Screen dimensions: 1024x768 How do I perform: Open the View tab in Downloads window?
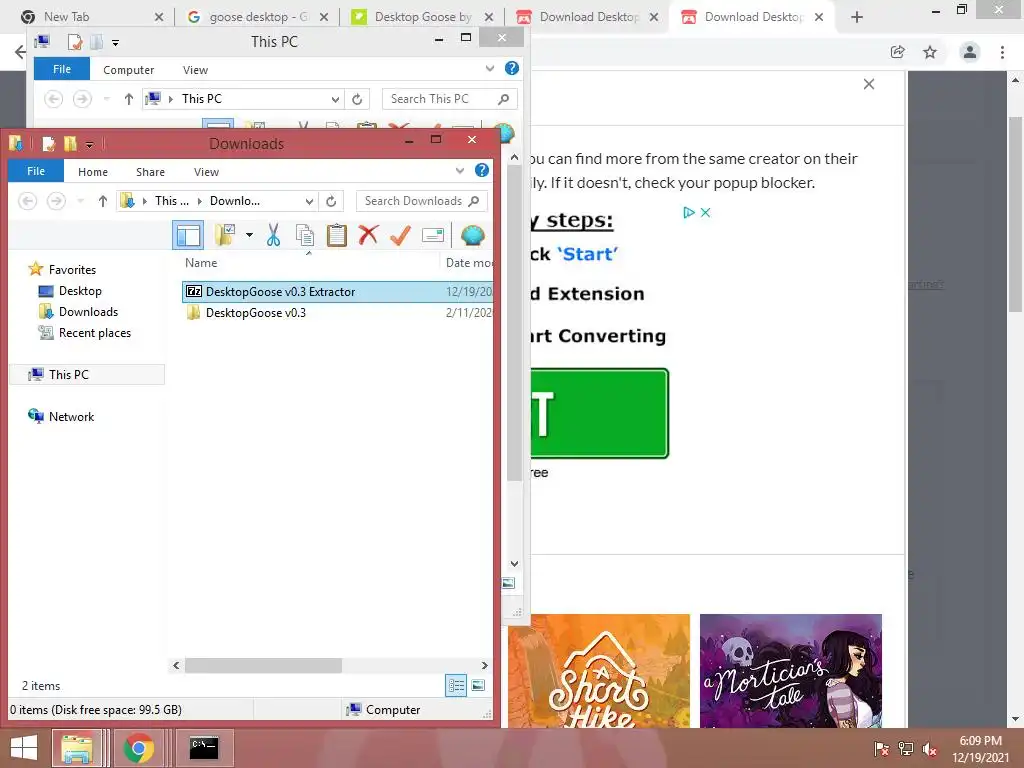(x=206, y=172)
